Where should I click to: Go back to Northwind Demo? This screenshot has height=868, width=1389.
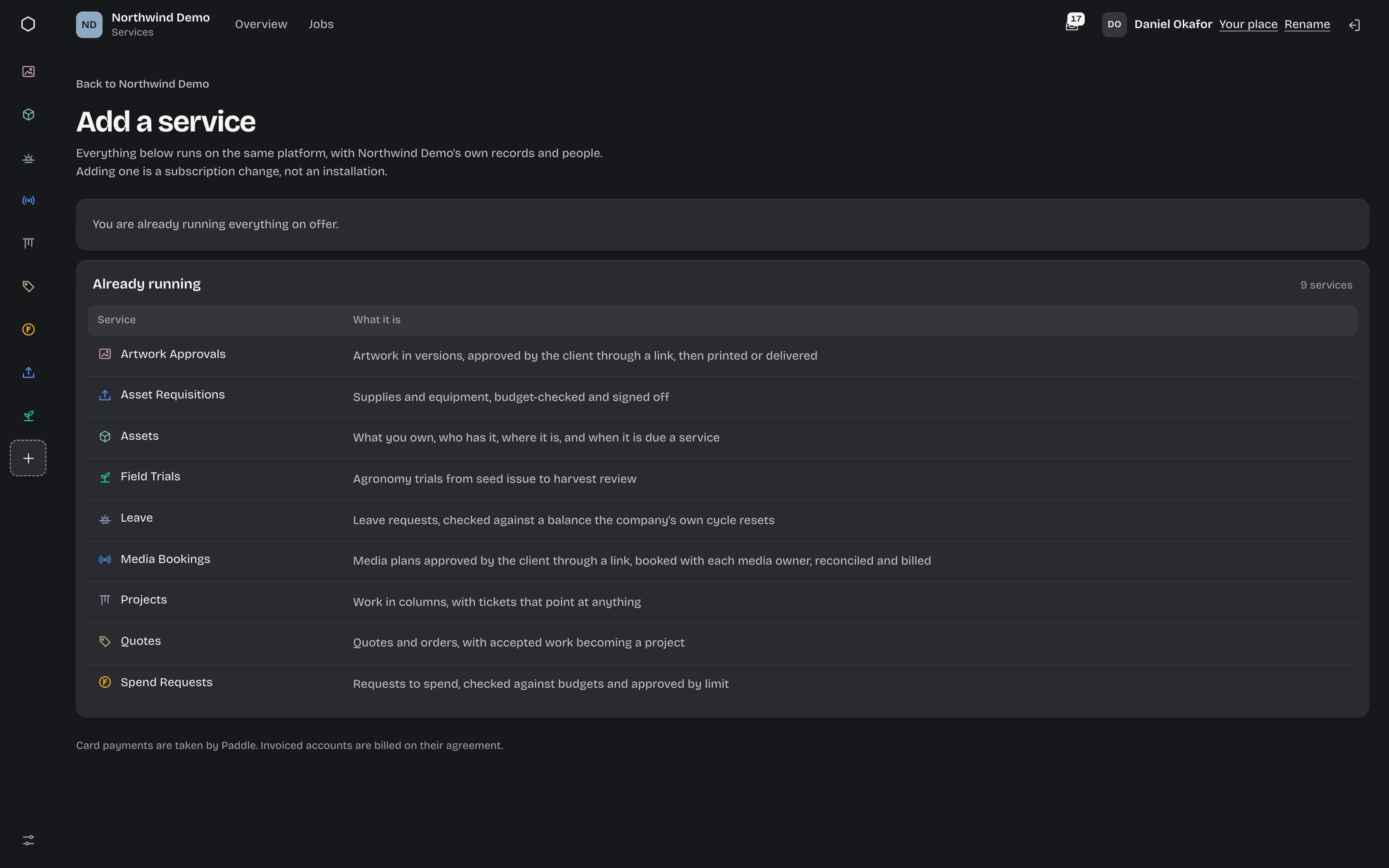142,84
